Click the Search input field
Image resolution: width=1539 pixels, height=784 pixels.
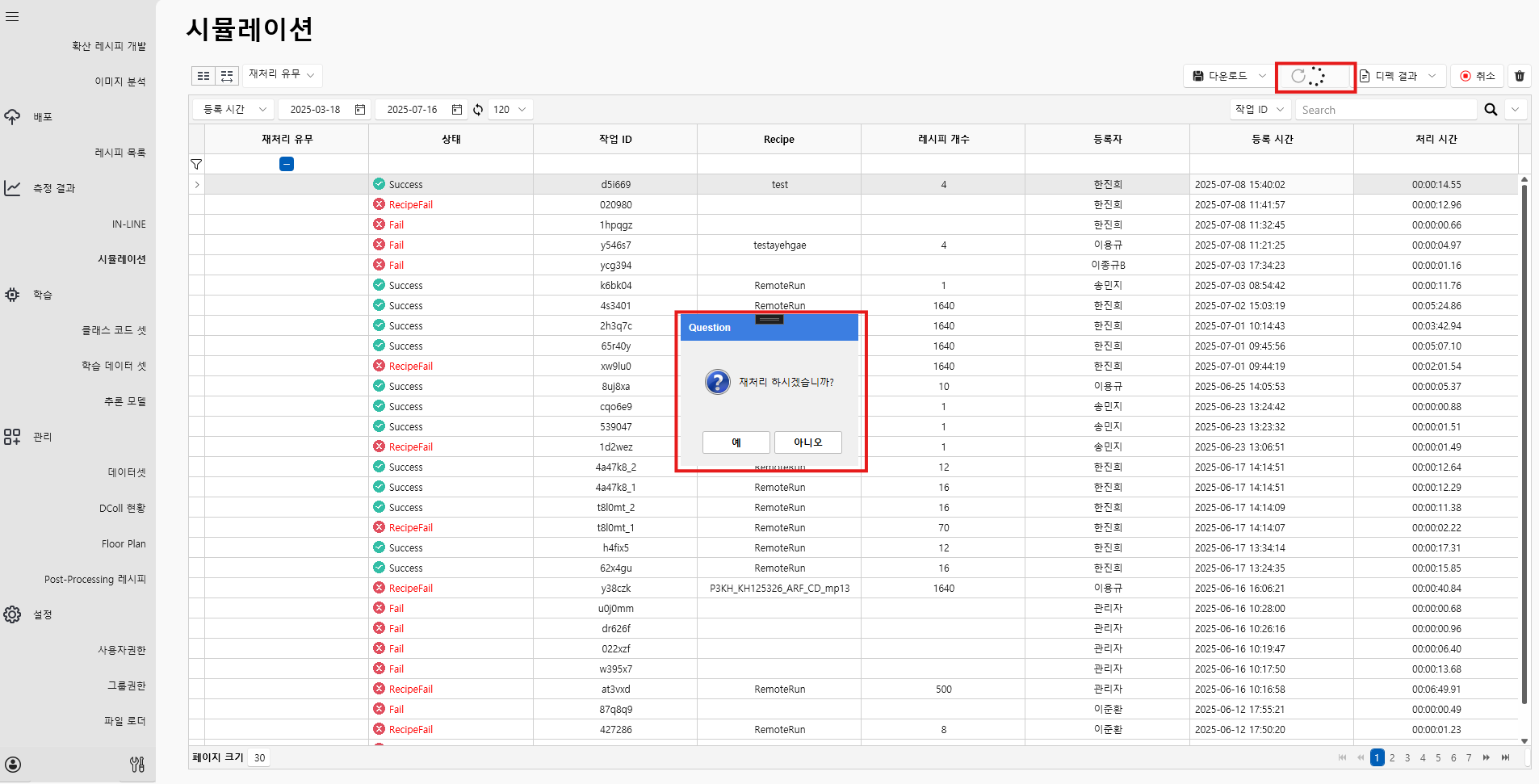pyautogui.click(x=1386, y=110)
